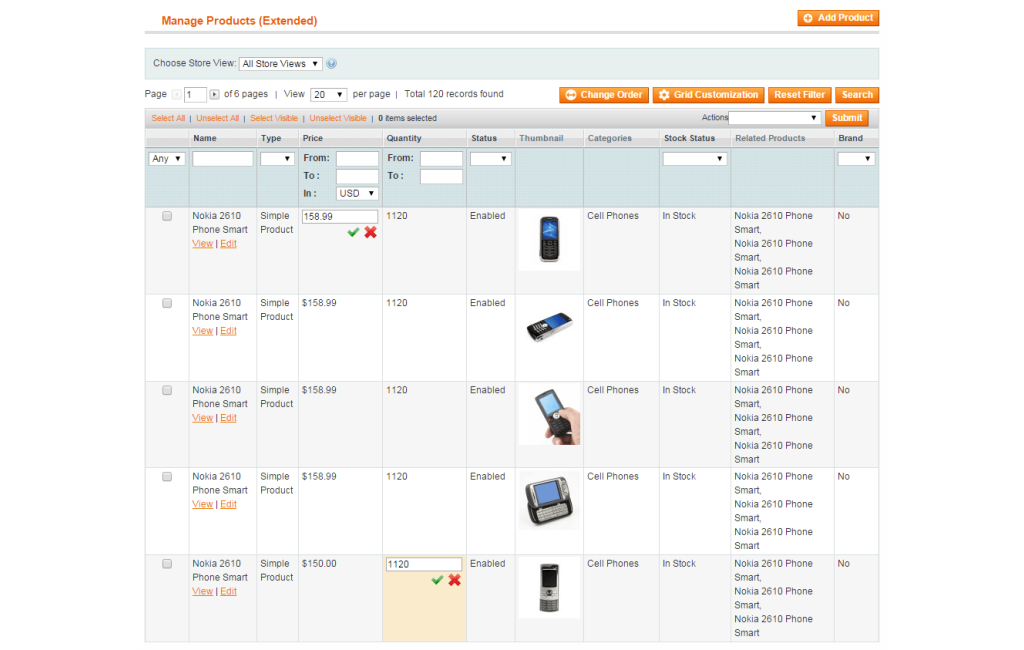This screenshot has height=650, width=1024.
Task: Click Select All link
Action: tap(168, 118)
